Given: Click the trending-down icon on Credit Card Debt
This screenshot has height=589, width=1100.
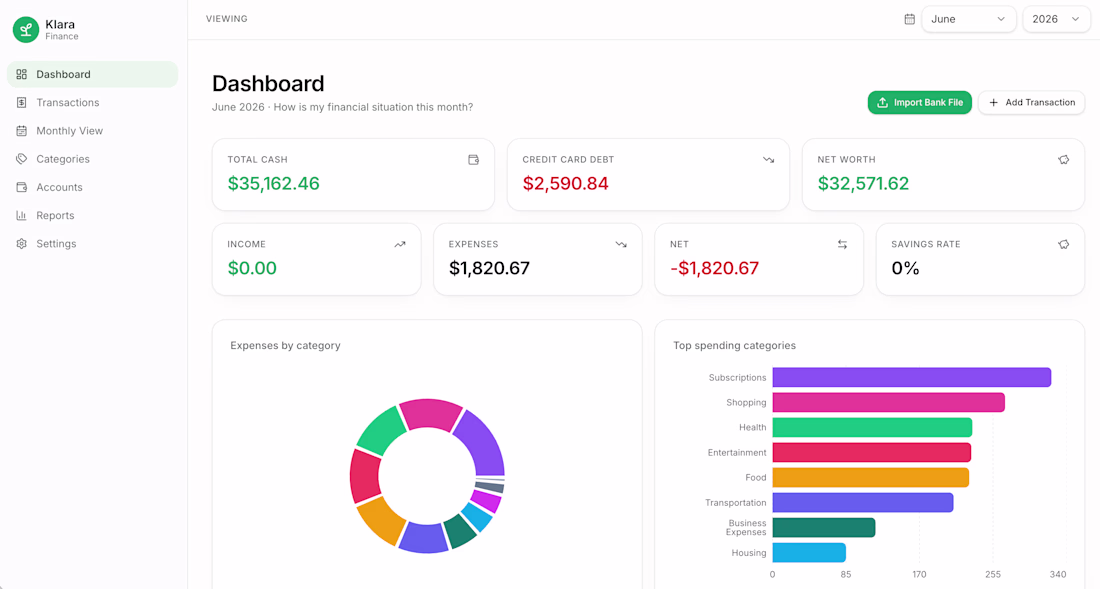Looking at the screenshot, I should tap(769, 160).
